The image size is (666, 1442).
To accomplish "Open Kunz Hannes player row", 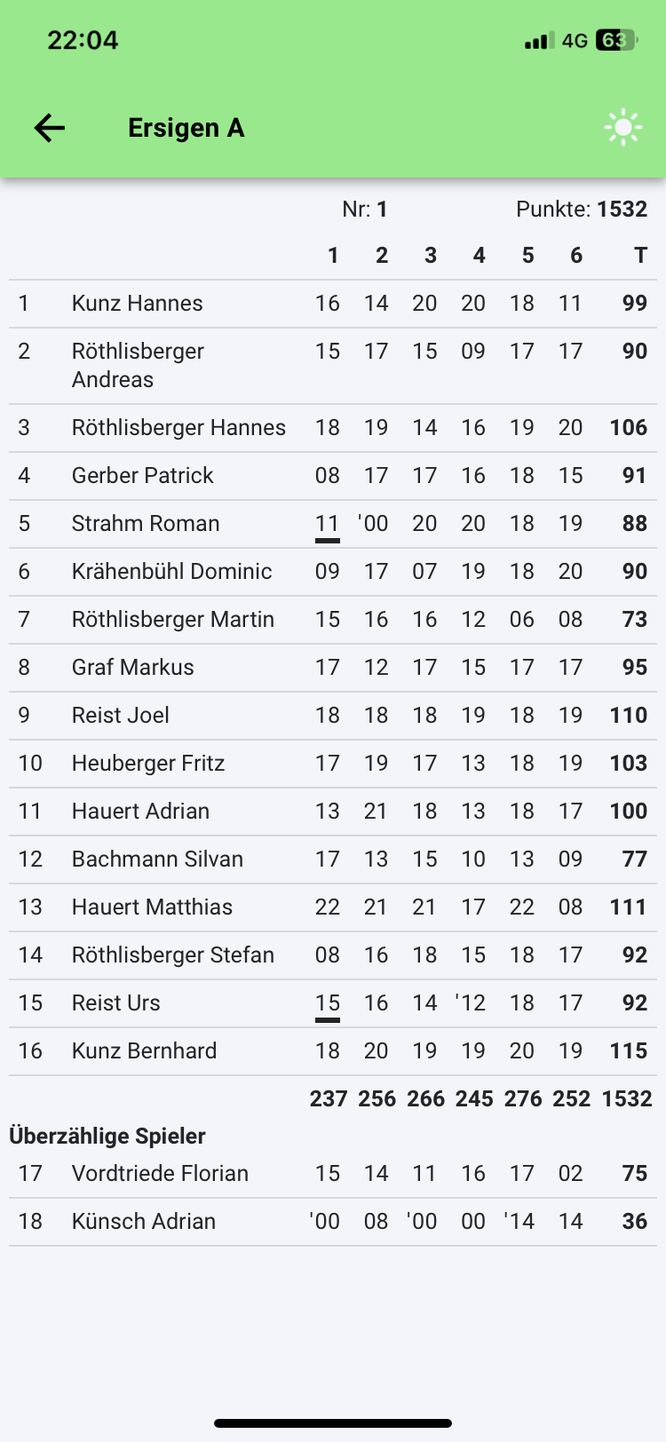I will [137, 304].
